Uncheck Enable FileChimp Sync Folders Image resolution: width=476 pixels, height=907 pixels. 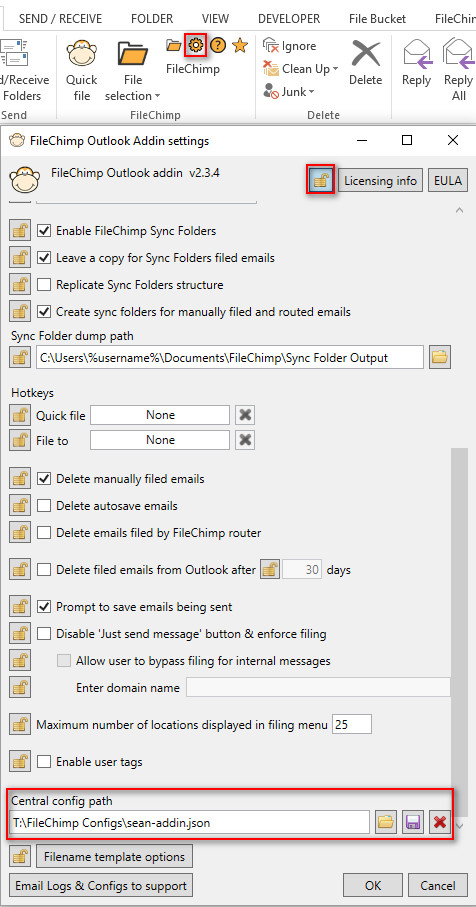44,231
